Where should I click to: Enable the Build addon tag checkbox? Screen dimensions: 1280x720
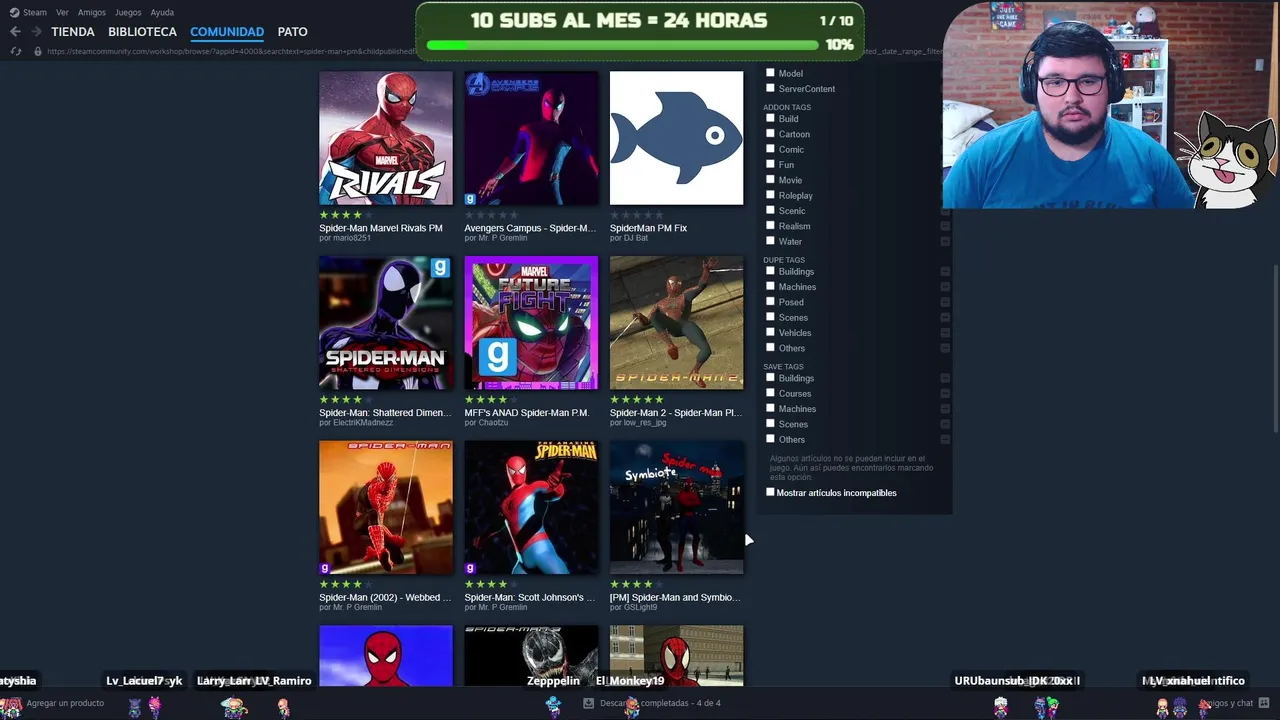770,118
